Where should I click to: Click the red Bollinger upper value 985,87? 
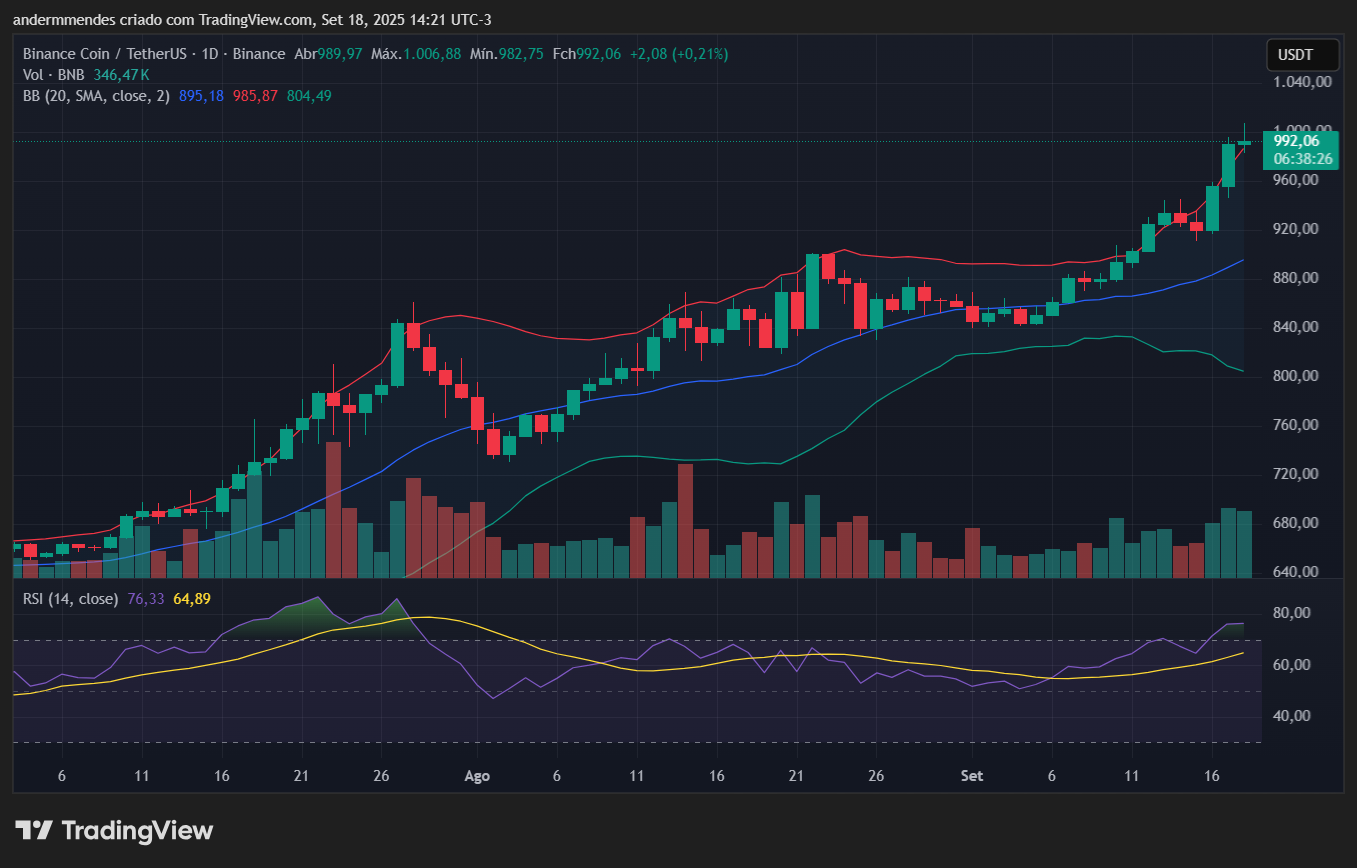pyautogui.click(x=254, y=96)
